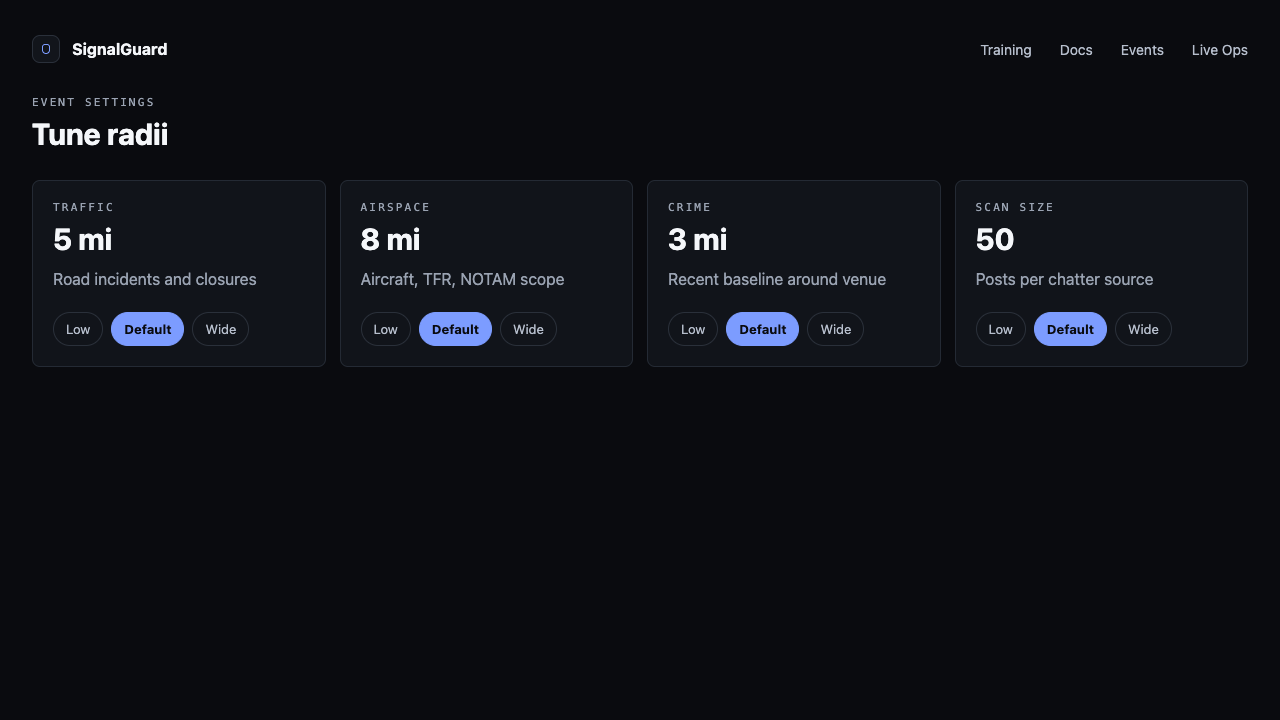Click the 'Tune radii' heading
This screenshot has height=720, width=1280.
click(x=100, y=134)
